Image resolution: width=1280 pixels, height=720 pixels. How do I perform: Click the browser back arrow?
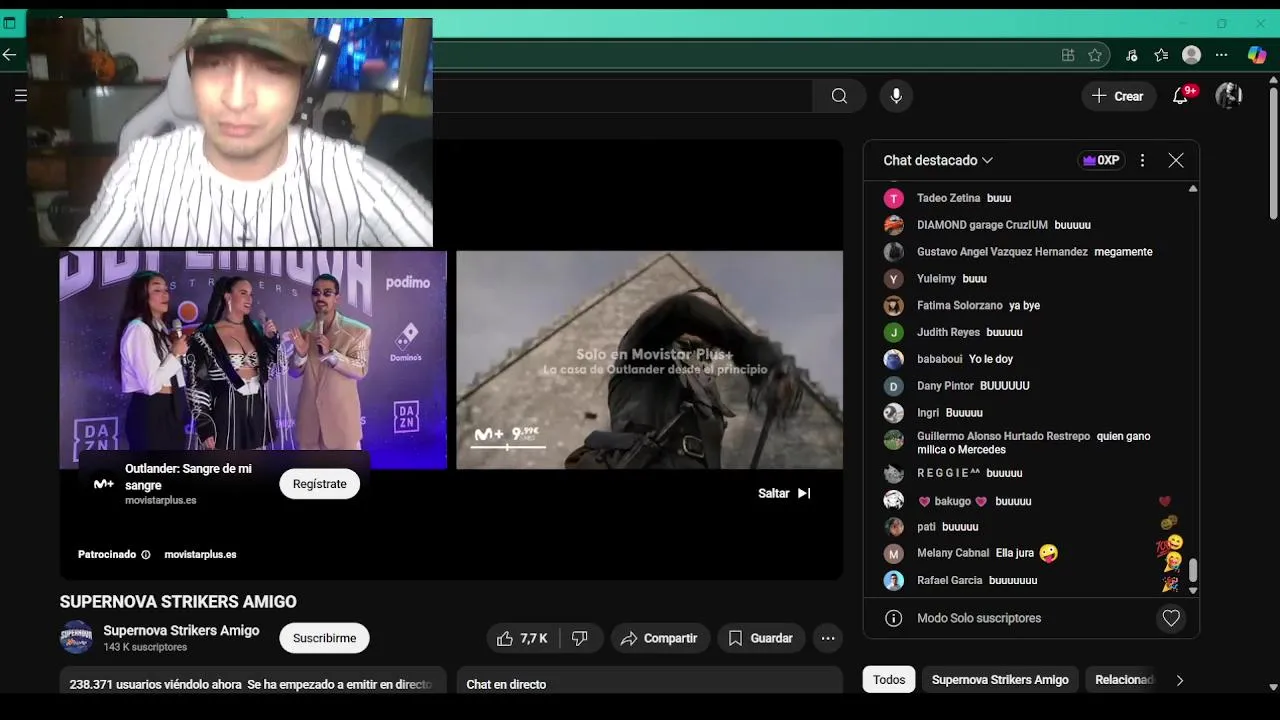[10, 55]
